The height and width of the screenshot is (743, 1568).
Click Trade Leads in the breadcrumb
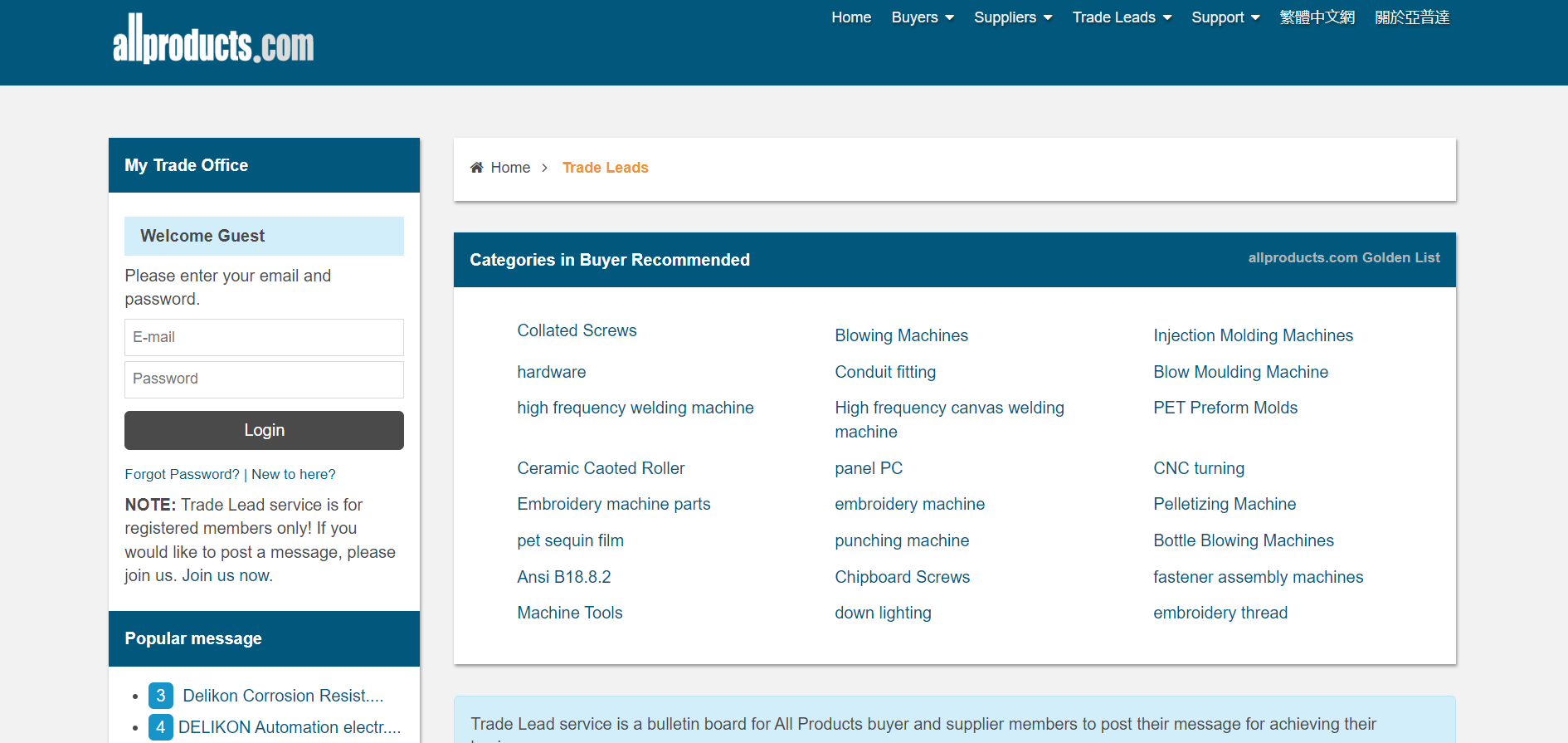606,168
